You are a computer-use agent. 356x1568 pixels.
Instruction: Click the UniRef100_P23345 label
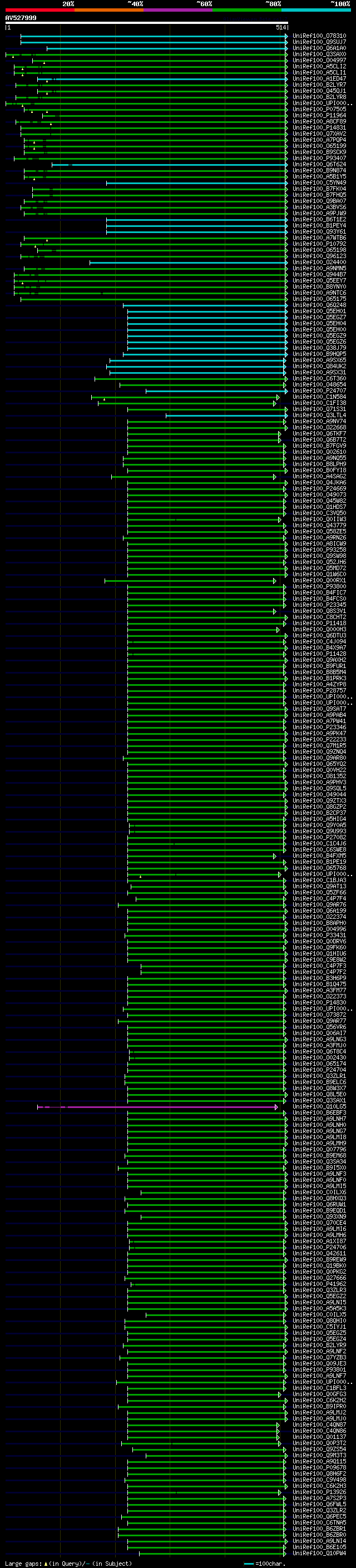click(319, 605)
